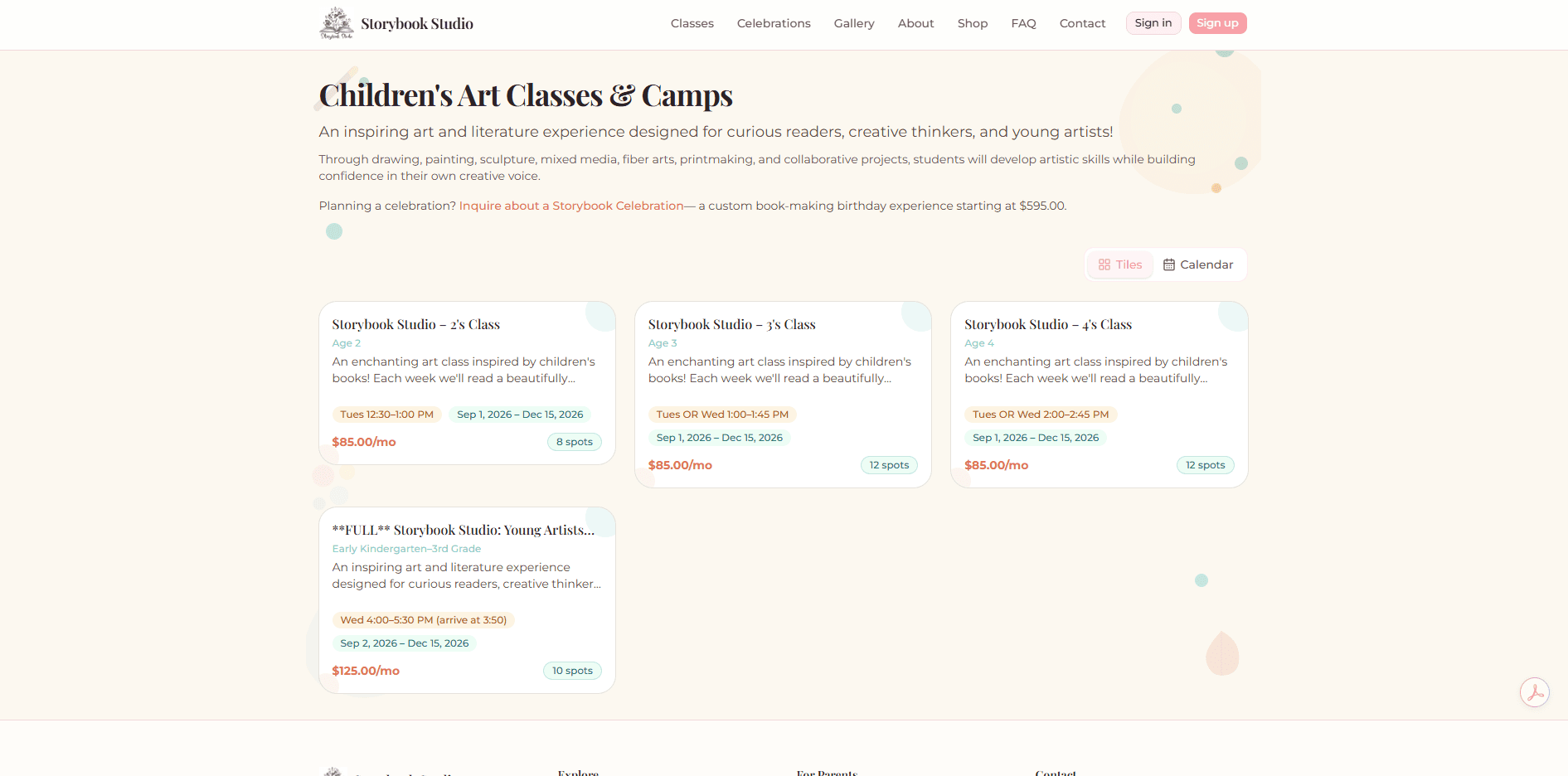Open the floating PDF icon button

(1535, 692)
